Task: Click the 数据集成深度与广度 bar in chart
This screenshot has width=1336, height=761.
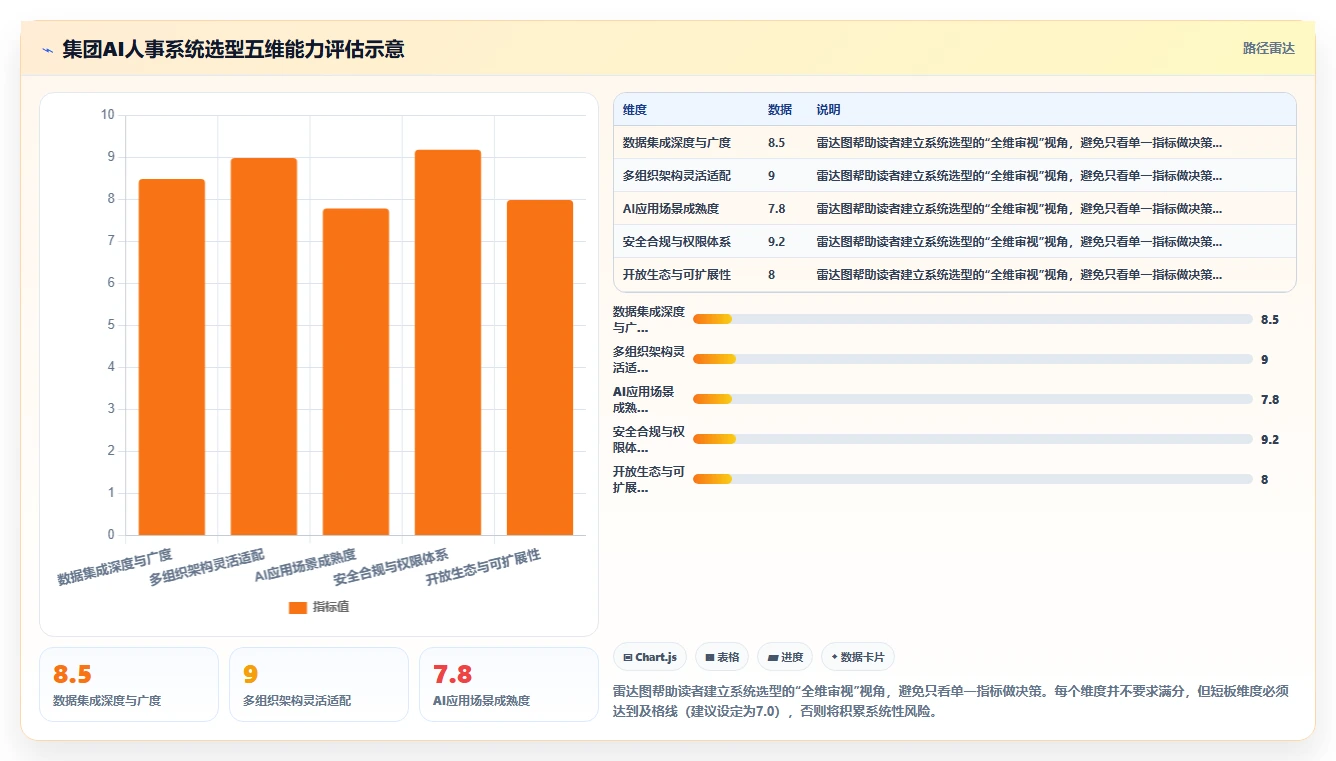Action: click(172, 357)
